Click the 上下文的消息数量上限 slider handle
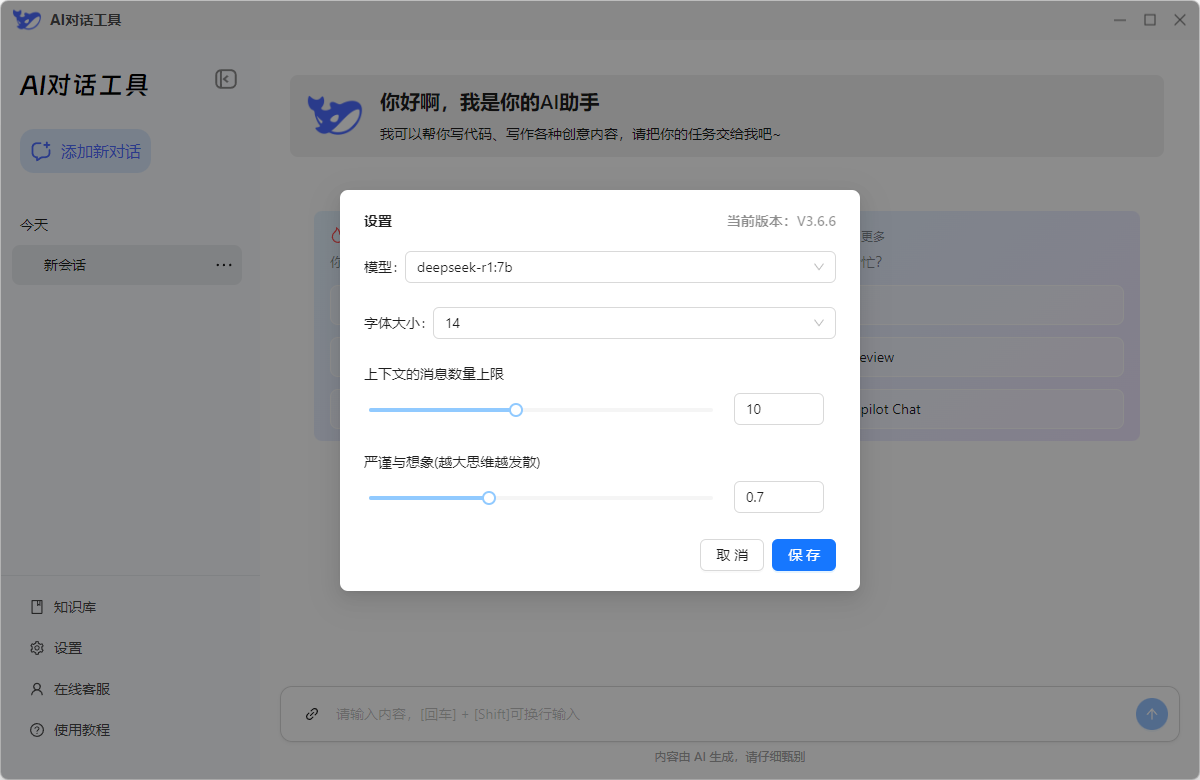Image resolution: width=1200 pixels, height=780 pixels. point(516,410)
